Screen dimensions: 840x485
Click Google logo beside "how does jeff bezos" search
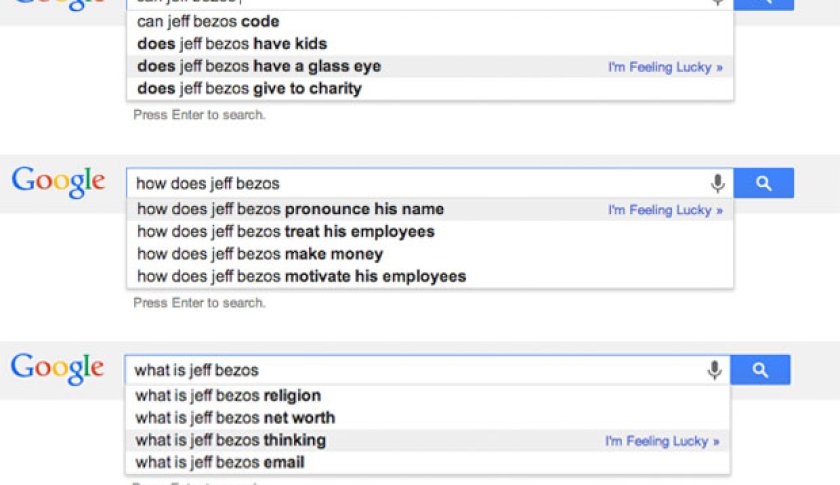(58, 182)
